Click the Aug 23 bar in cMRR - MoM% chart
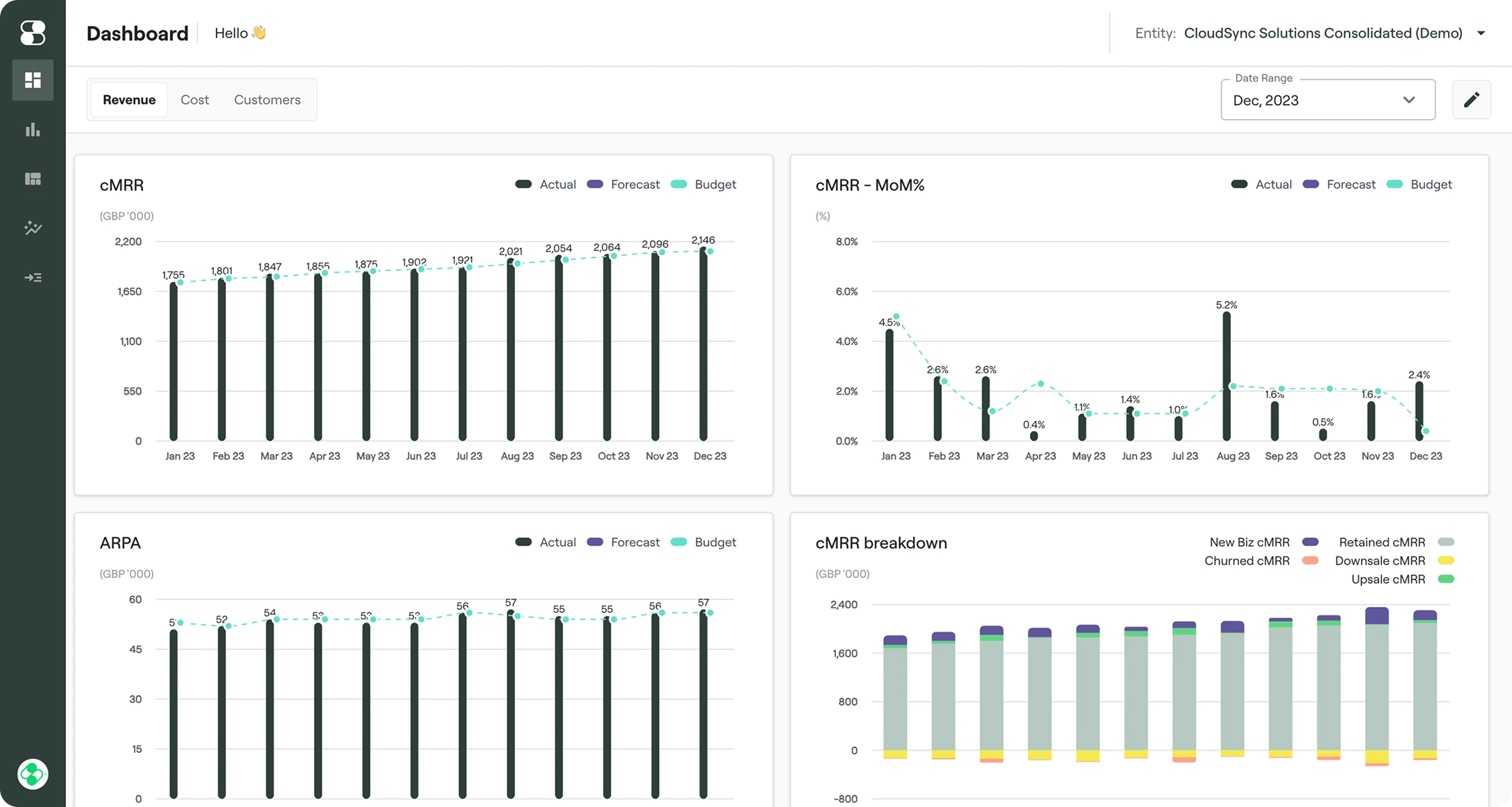This screenshot has height=807, width=1512. (x=1226, y=377)
